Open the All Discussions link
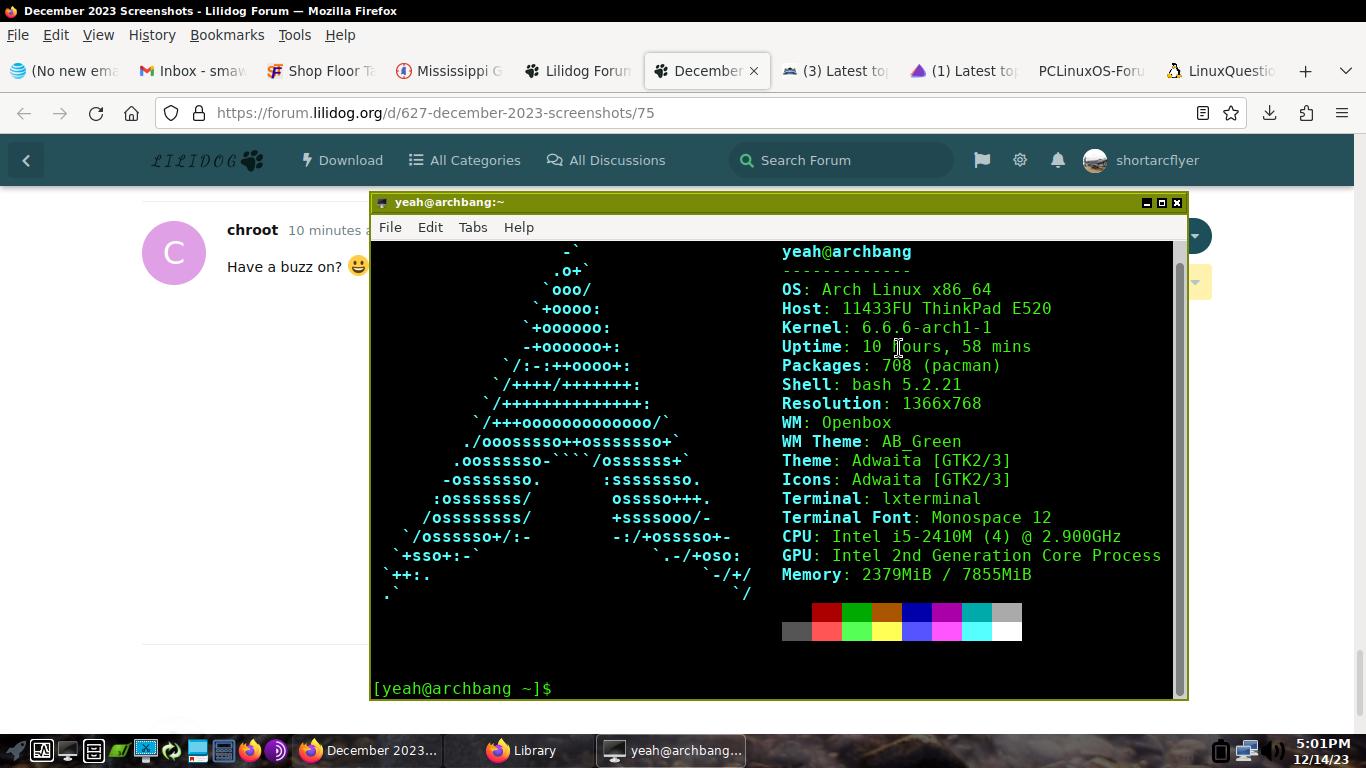This screenshot has width=1366, height=768. click(x=606, y=160)
